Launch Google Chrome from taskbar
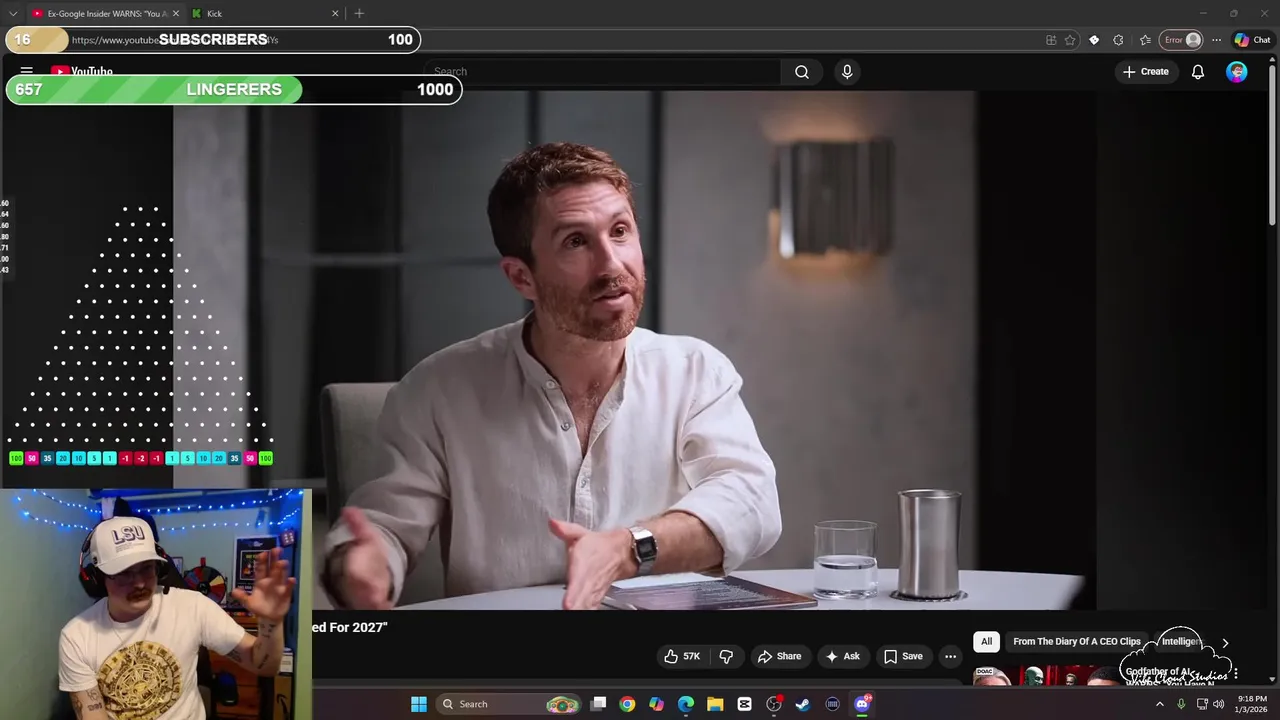The image size is (1280, 720). pyautogui.click(x=627, y=704)
